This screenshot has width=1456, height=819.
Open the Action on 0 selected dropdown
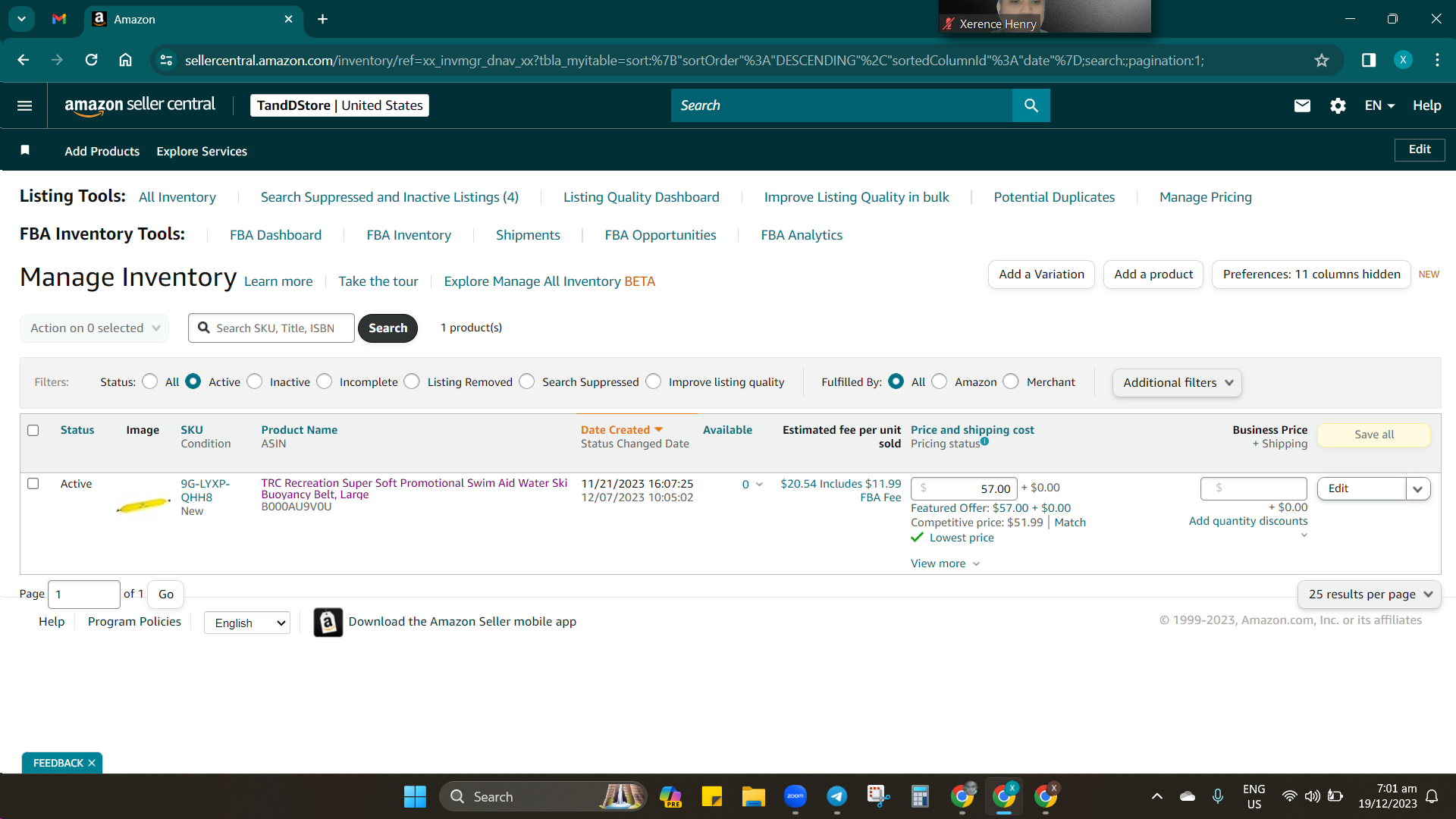pyautogui.click(x=95, y=328)
